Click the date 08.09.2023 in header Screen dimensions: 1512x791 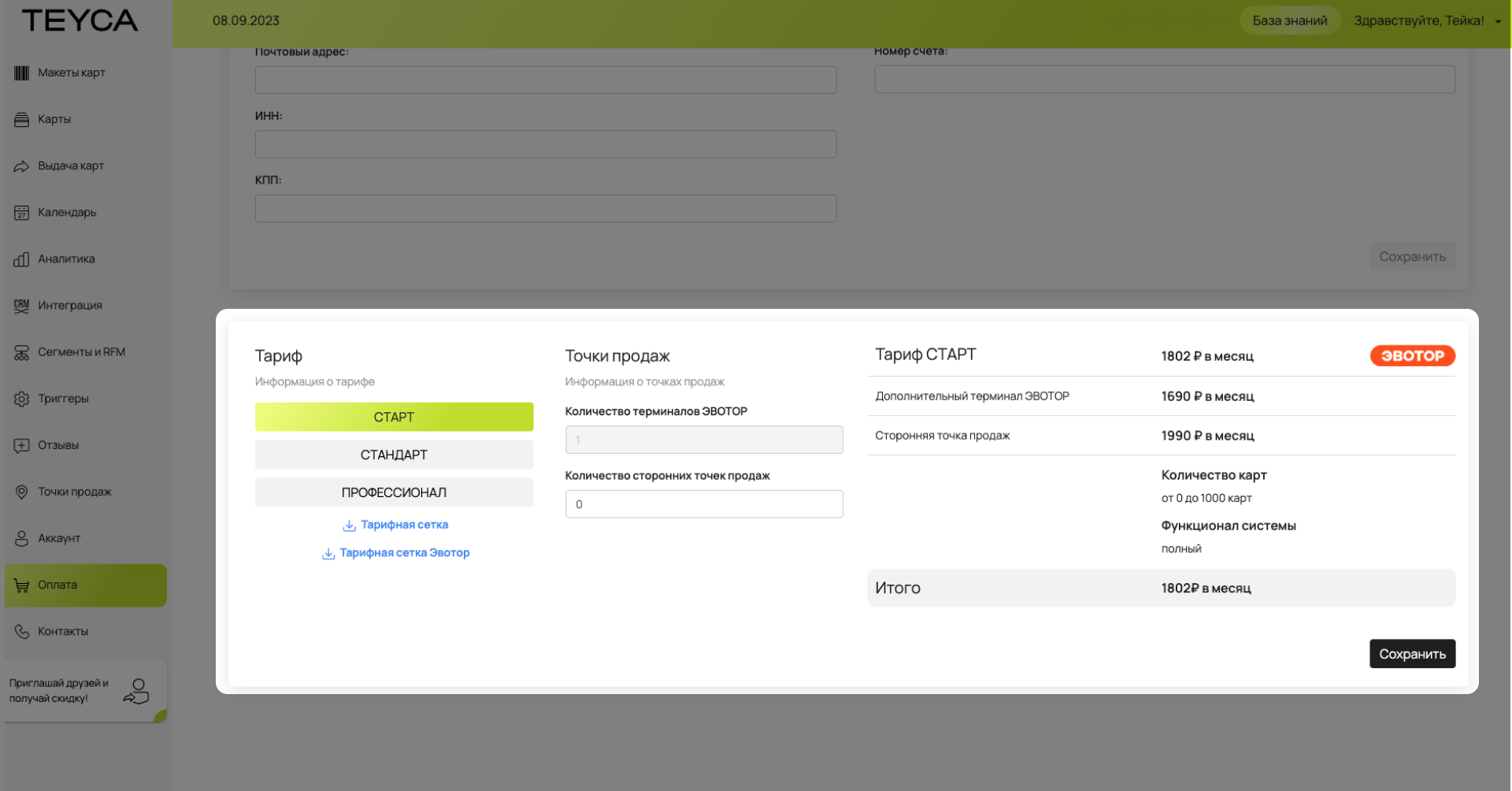(246, 20)
